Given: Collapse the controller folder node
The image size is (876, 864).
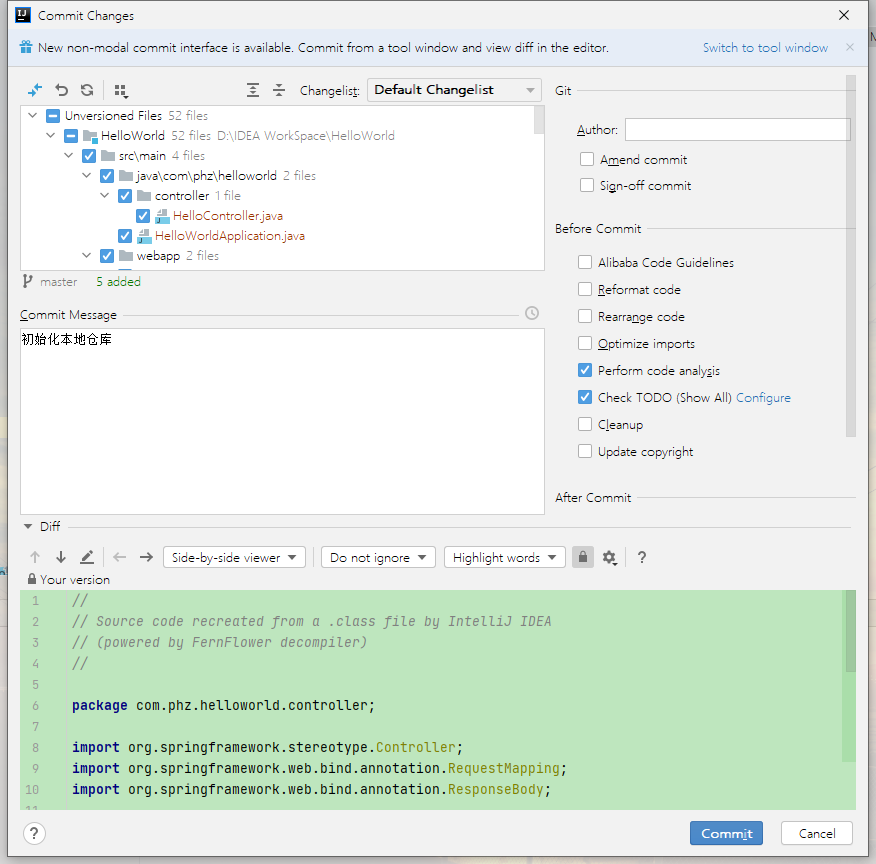Looking at the screenshot, I should point(104,195).
